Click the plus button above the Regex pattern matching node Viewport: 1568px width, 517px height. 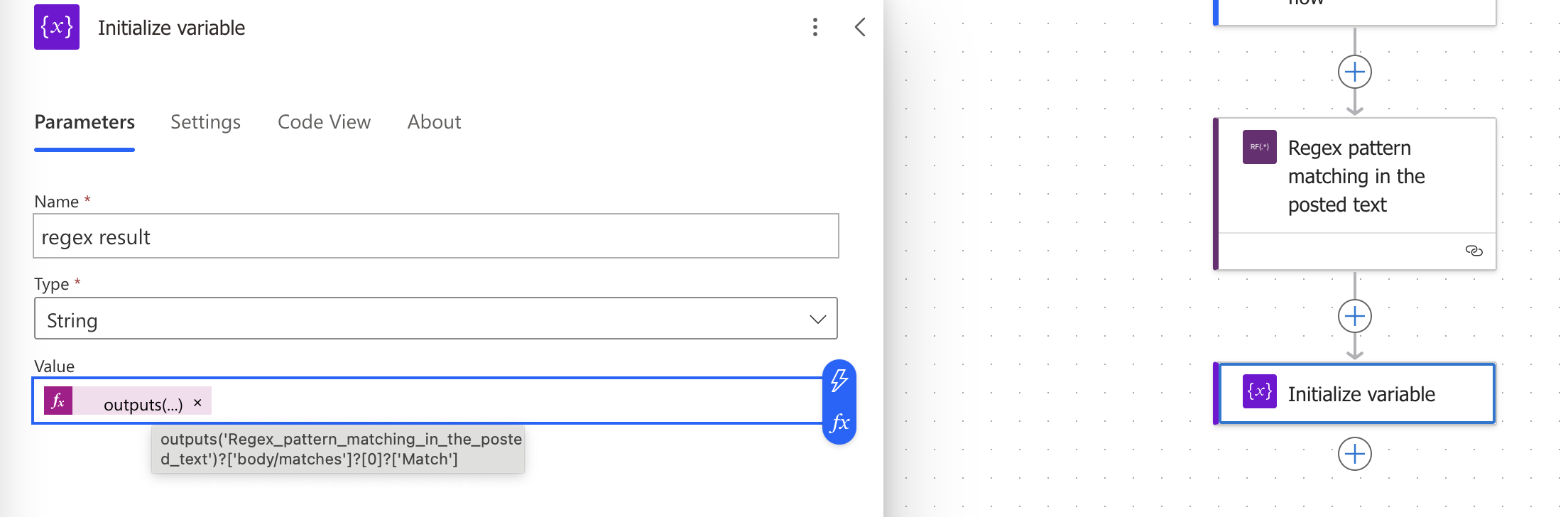pyautogui.click(x=1356, y=71)
